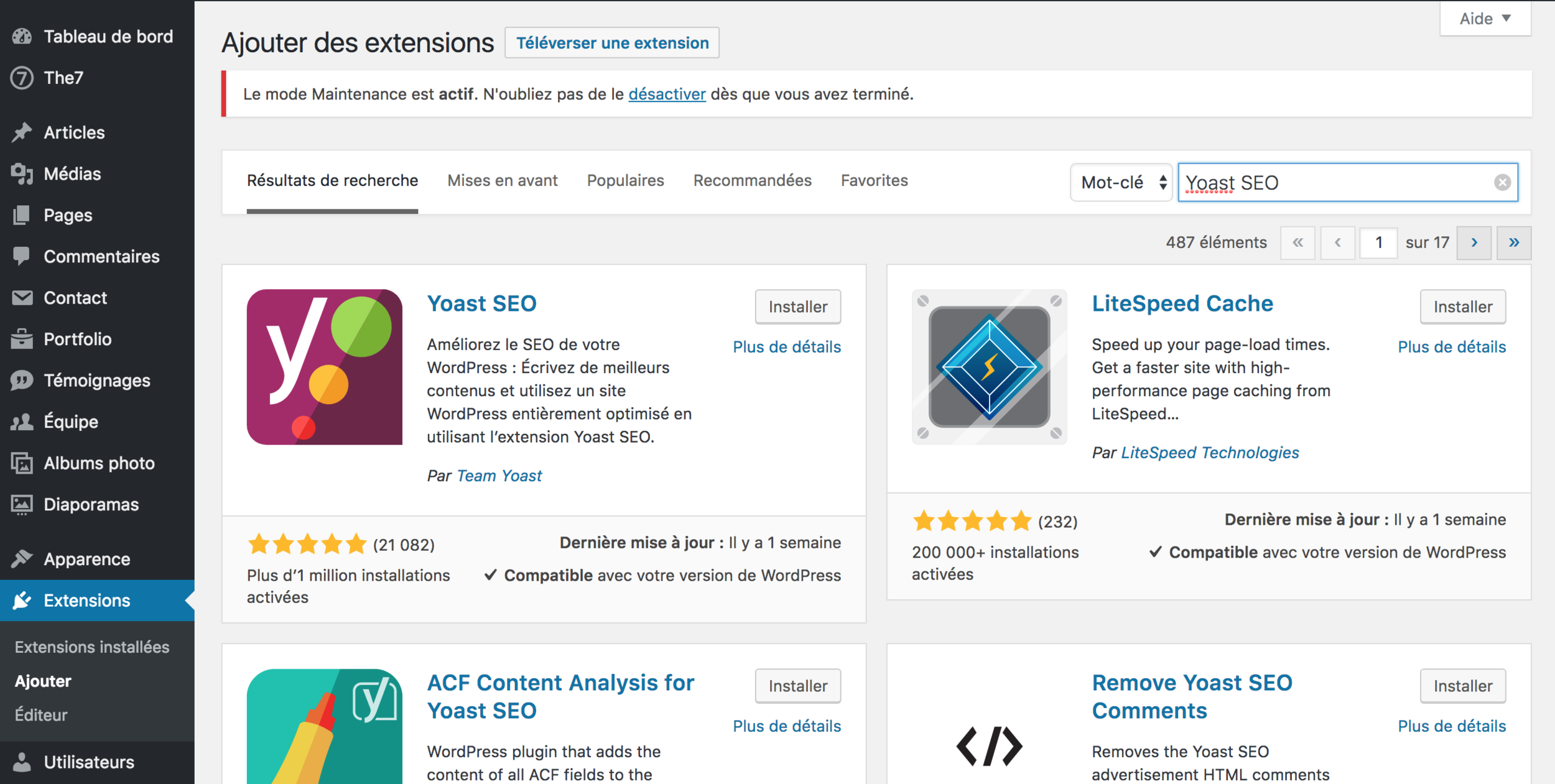Click the Utilisateurs person icon
Viewport: 1555px width, 784px height.
coord(22,762)
